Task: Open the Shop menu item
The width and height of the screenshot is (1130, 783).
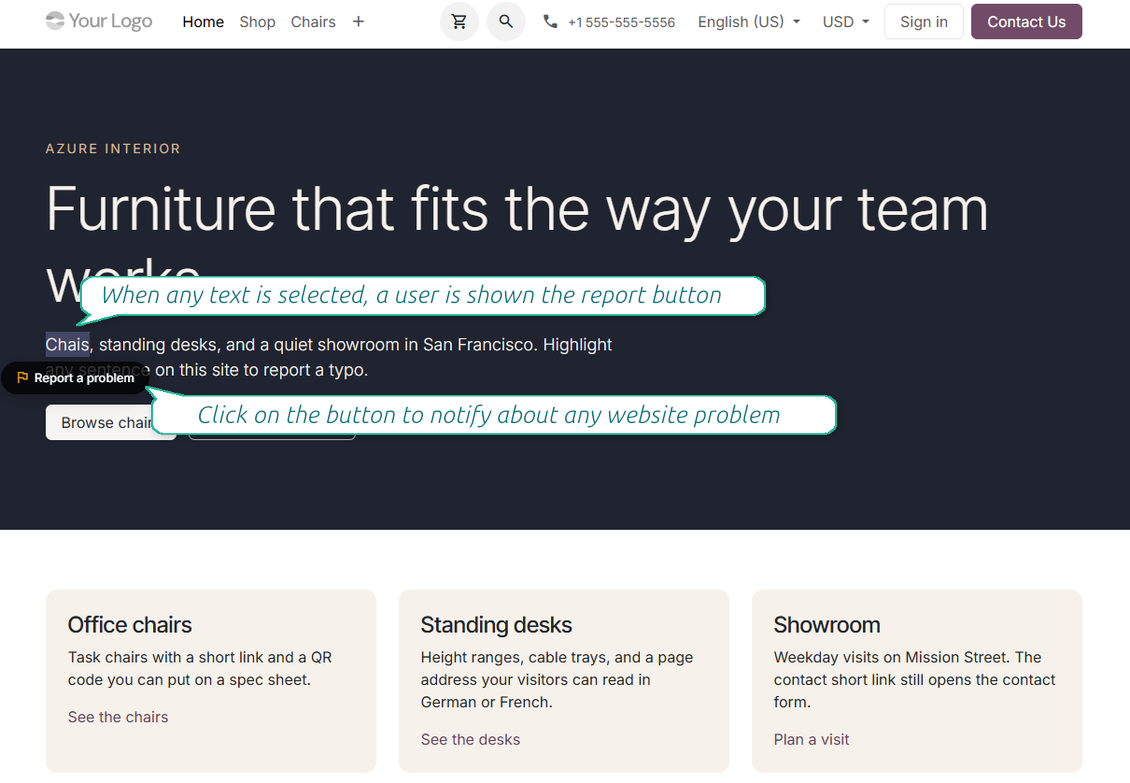Action: 257,22
